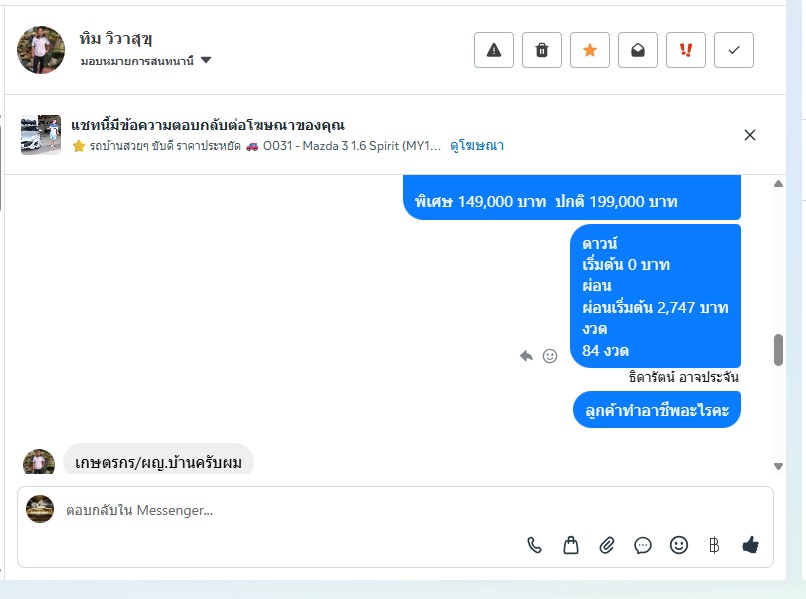The height and width of the screenshot is (599, 806).
Task: Delete conversation using trash icon
Action: (x=542, y=50)
